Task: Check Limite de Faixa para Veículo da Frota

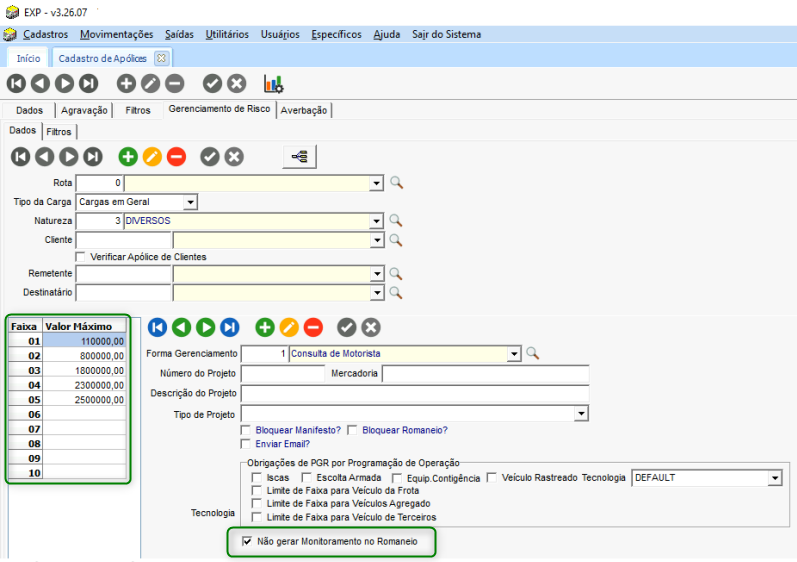Action: (257, 490)
